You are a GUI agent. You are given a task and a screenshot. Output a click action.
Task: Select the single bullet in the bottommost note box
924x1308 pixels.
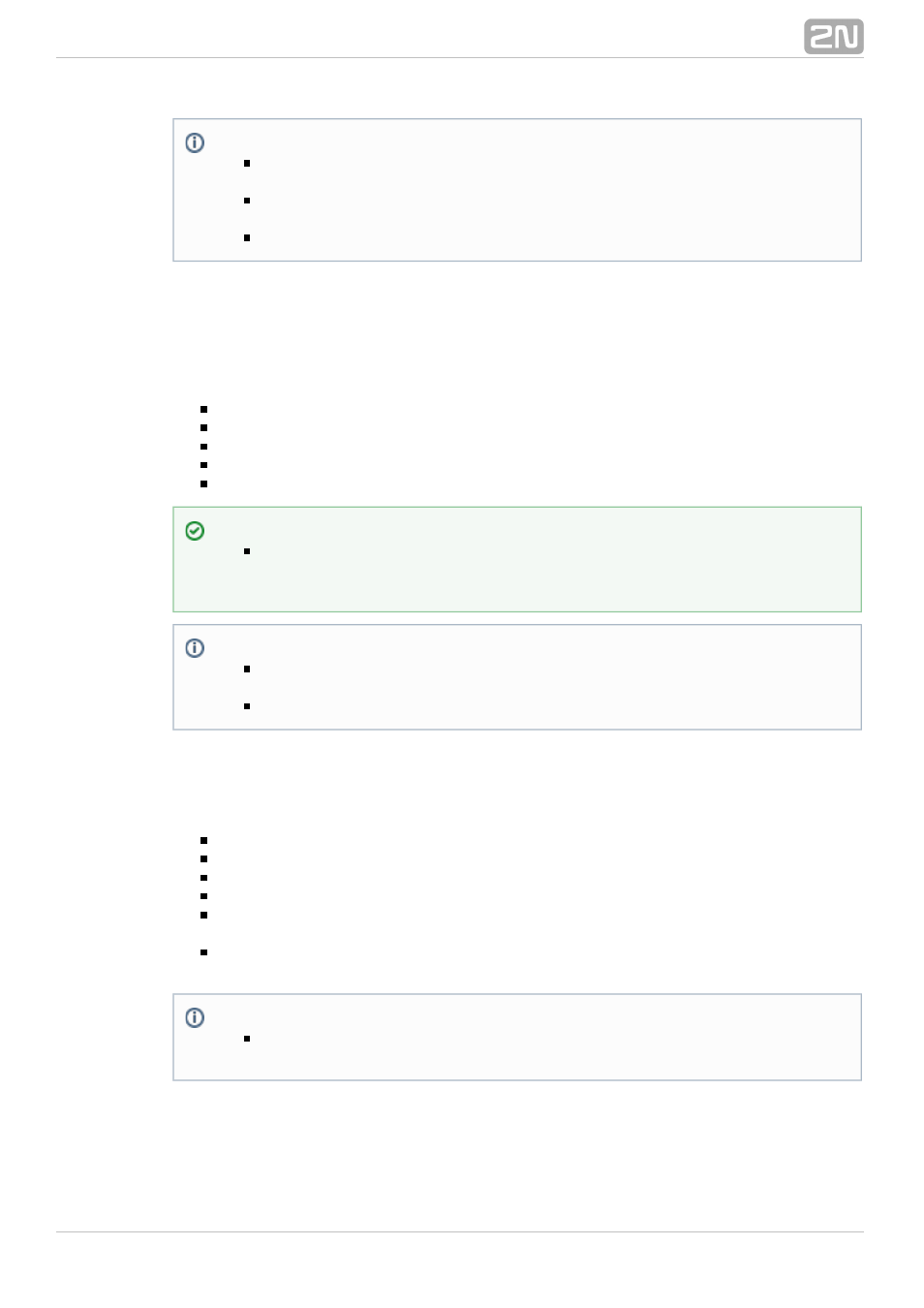[247, 1039]
